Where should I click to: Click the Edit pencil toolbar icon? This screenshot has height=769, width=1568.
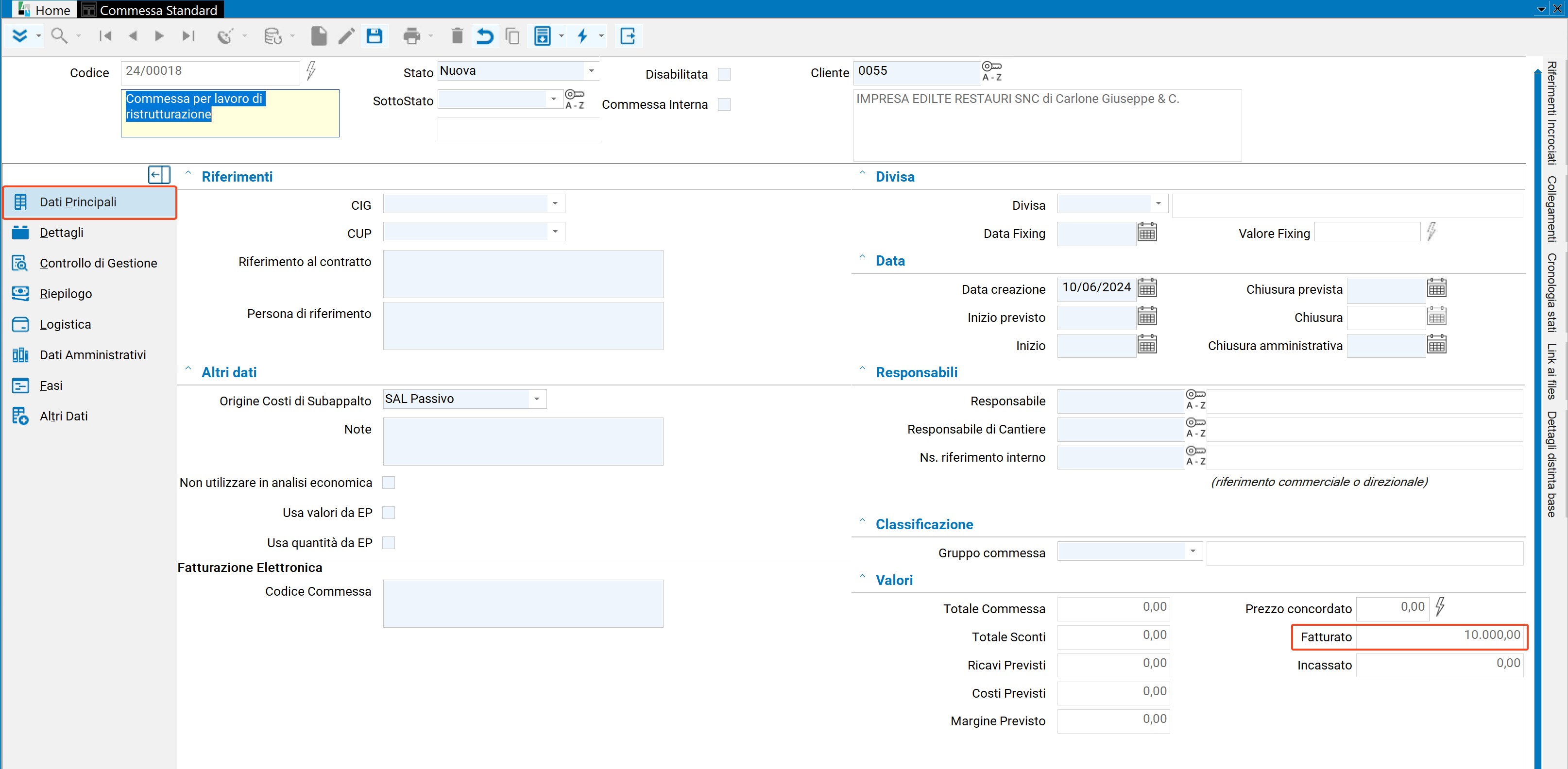[x=346, y=36]
